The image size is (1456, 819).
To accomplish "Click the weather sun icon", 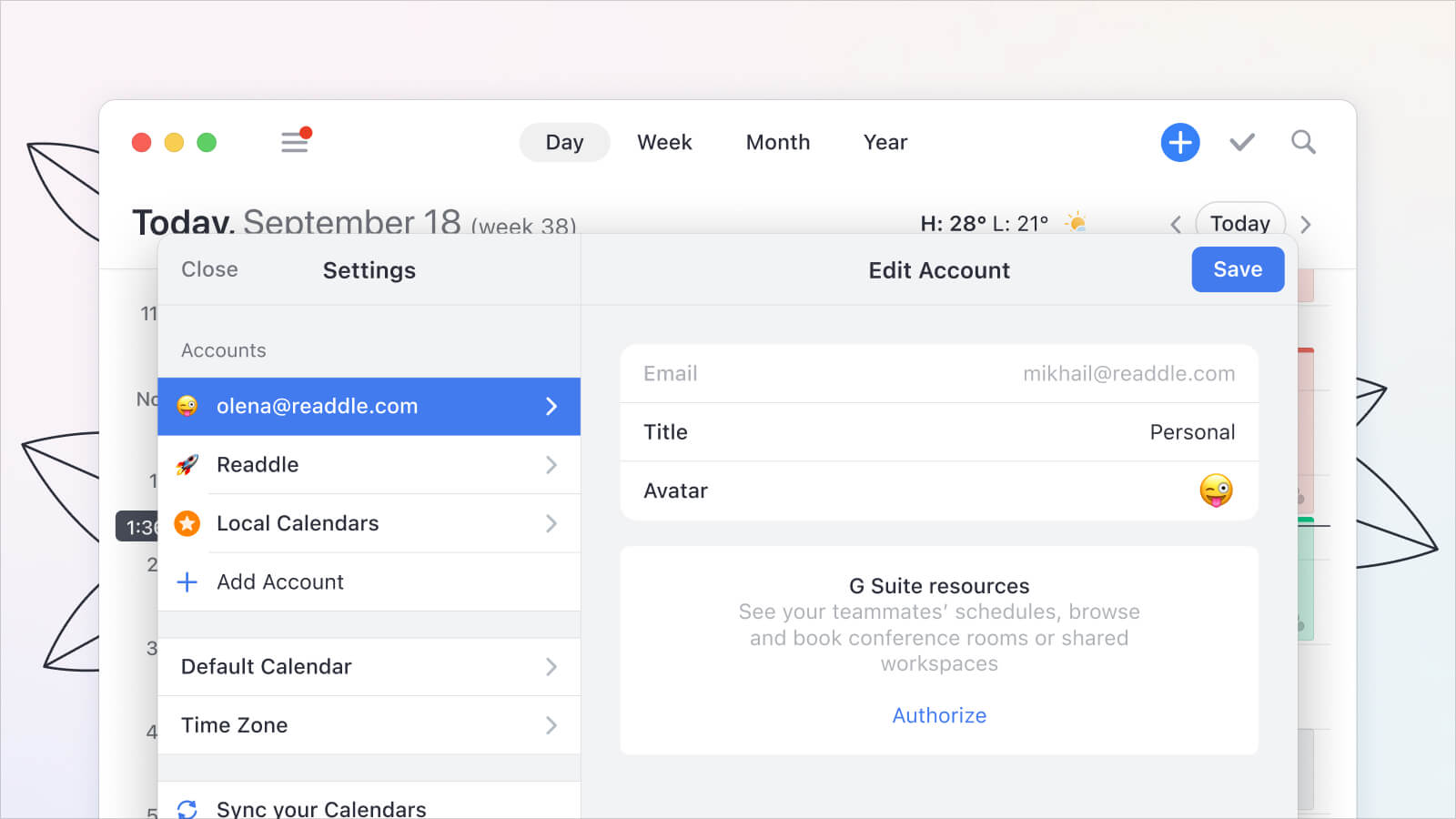I will point(1077,221).
